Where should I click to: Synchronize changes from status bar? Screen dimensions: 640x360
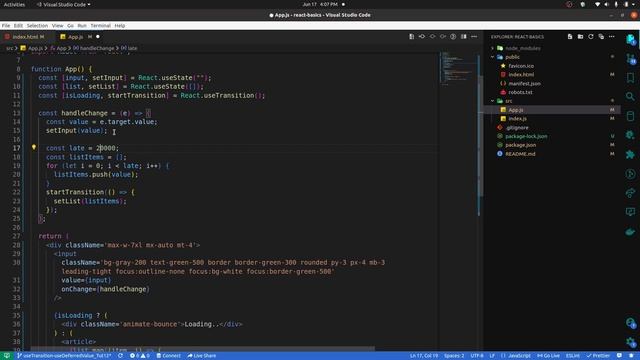(x=120, y=356)
